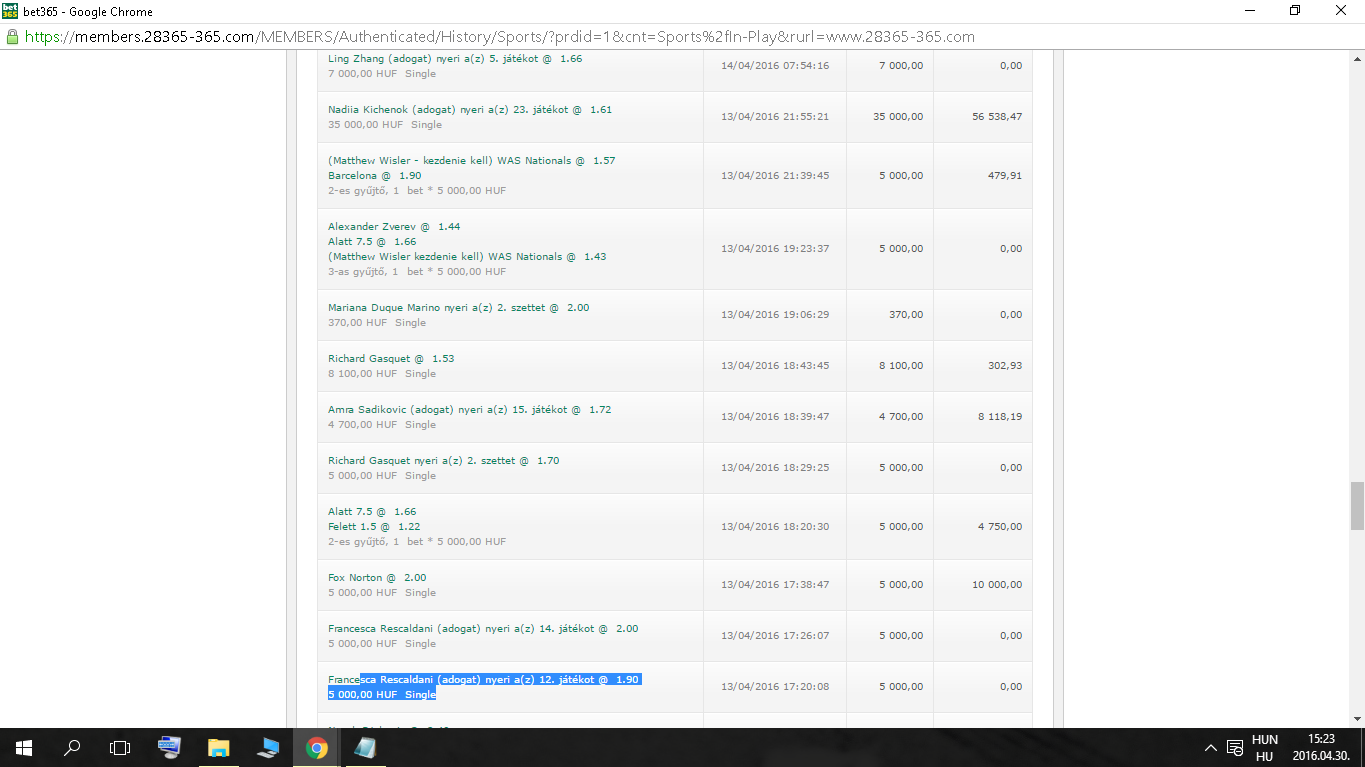The height and width of the screenshot is (767, 1365).
Task: Click the 56 538,47 return amount
Action: coord(997,117)
